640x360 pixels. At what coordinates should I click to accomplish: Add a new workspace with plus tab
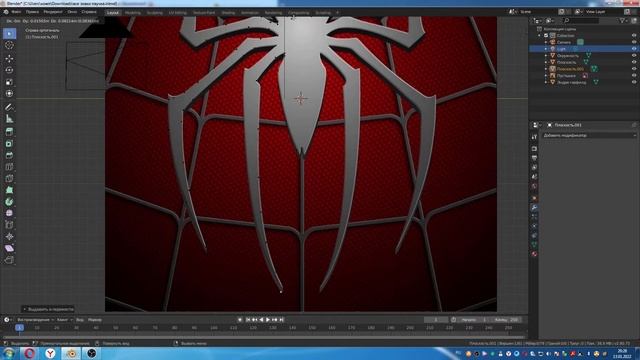[x=338, y=13]
